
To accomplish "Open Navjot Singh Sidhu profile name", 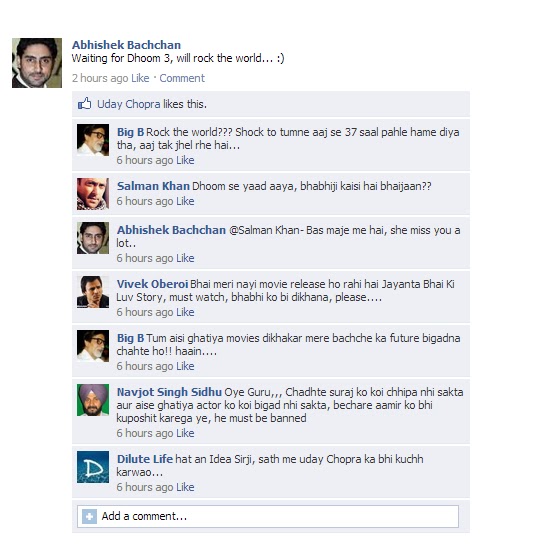I will (x=169, y=392).
